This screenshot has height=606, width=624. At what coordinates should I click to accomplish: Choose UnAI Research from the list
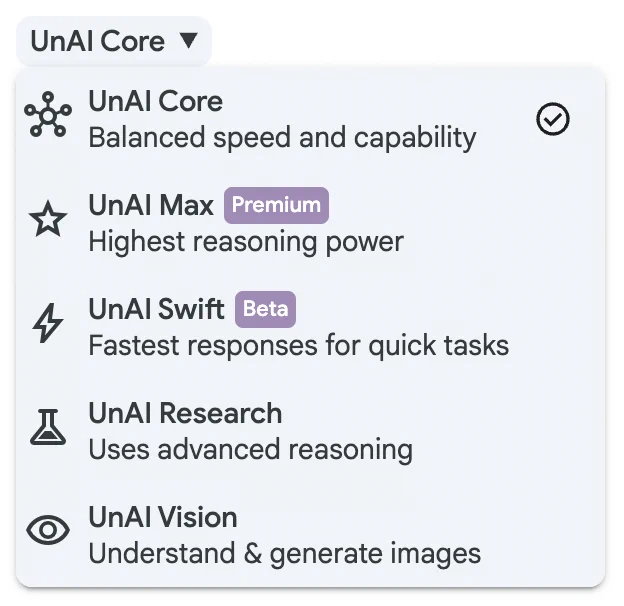[x=310, y=431]
